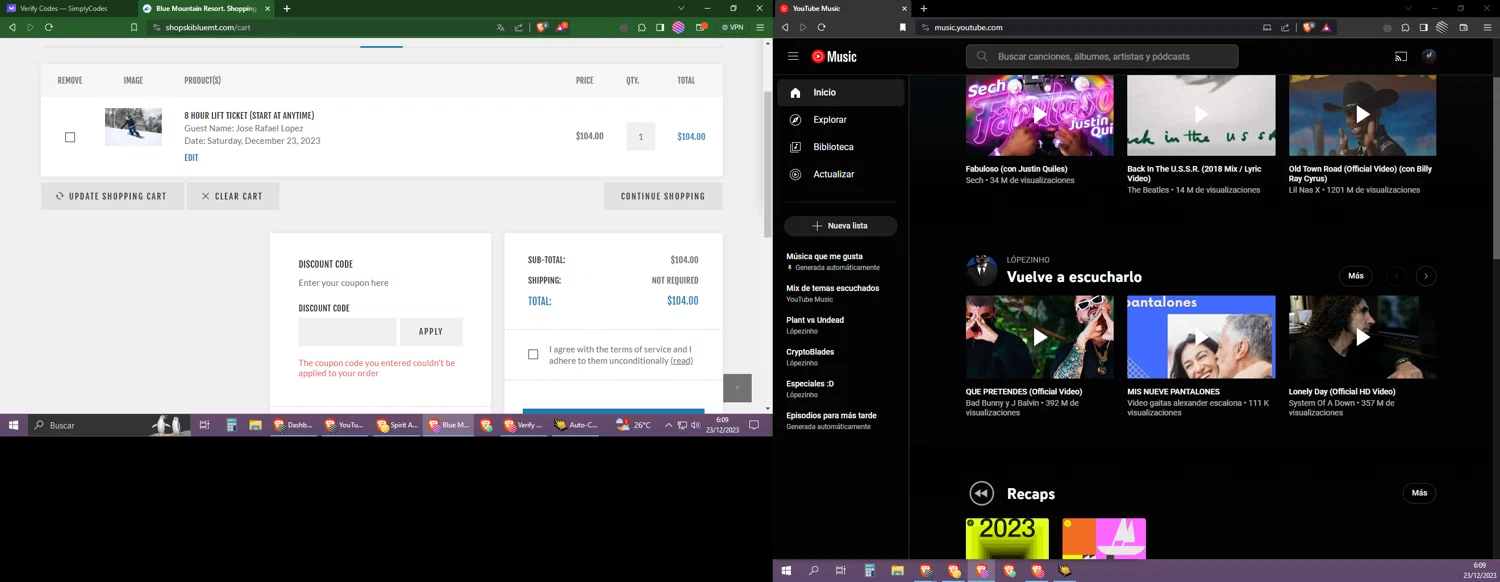Open the YouTube Music hamburger guide menu
This screenshot has width=1500, height=582.
[x=793, y=57]
